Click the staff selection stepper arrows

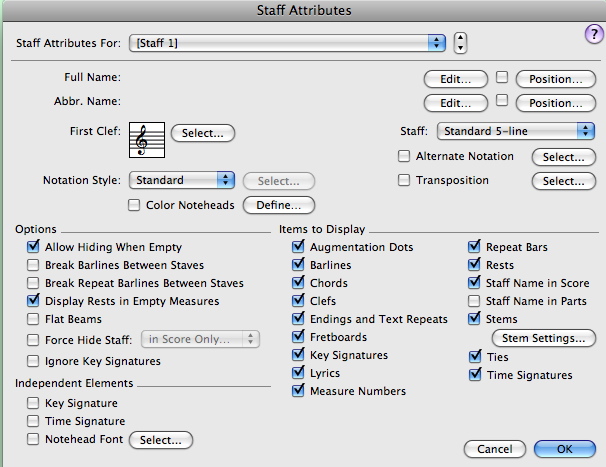point(460,43)
